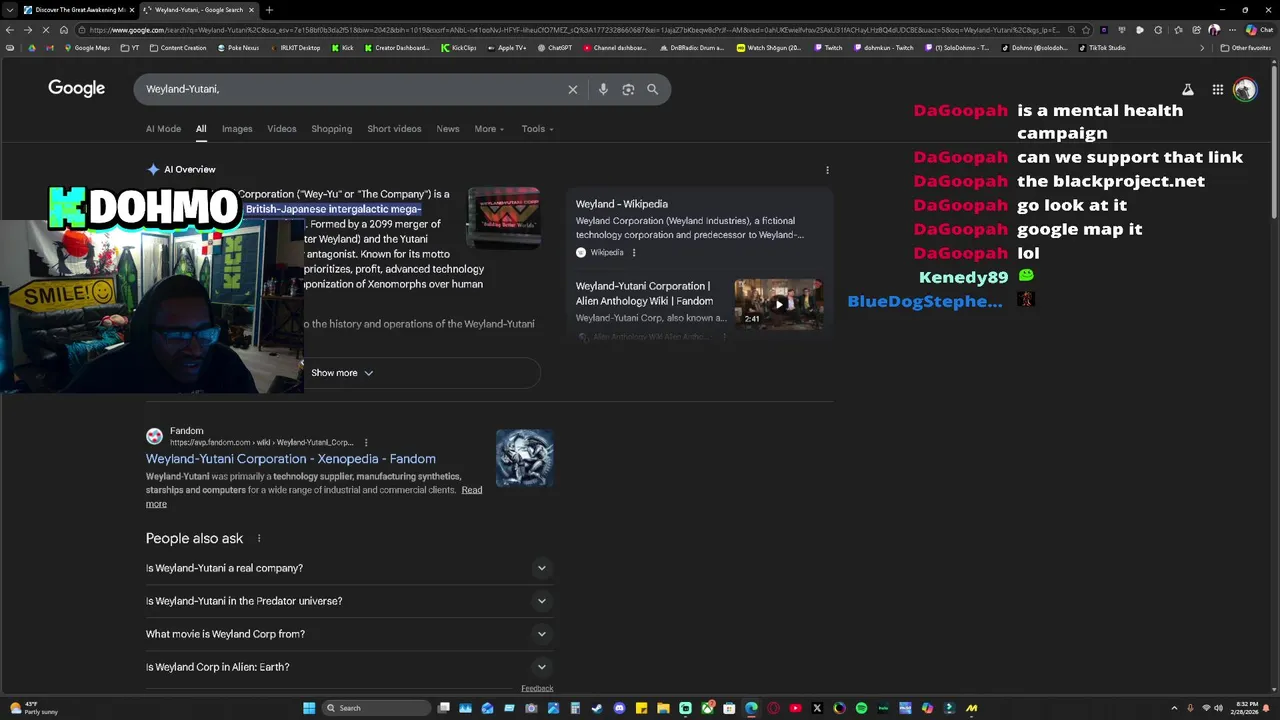Open the Google apps grid
Viewport: 1280px width, 720px height.
click(x=1218, y=89)
